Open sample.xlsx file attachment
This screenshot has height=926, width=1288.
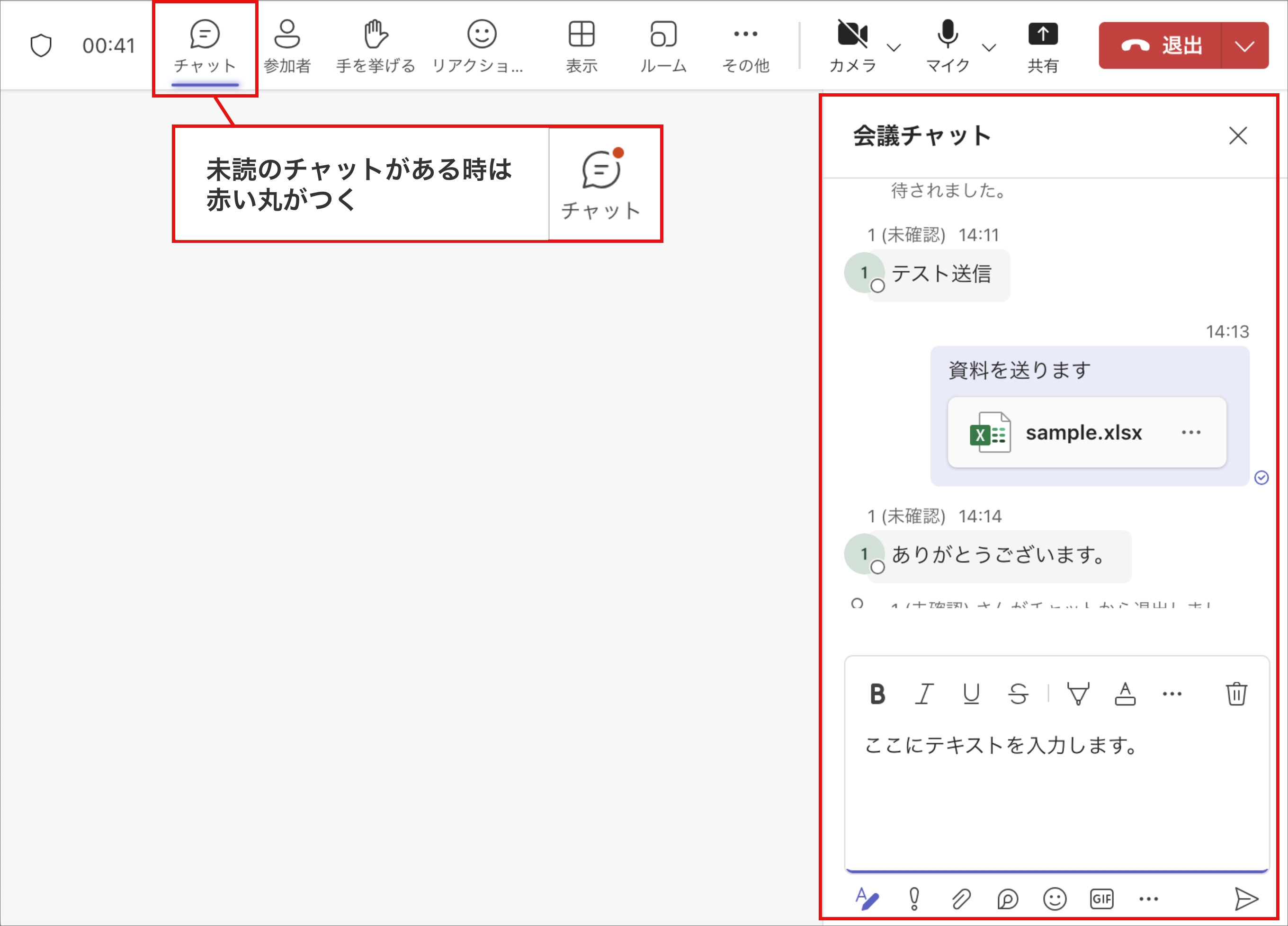(1082, 433)
